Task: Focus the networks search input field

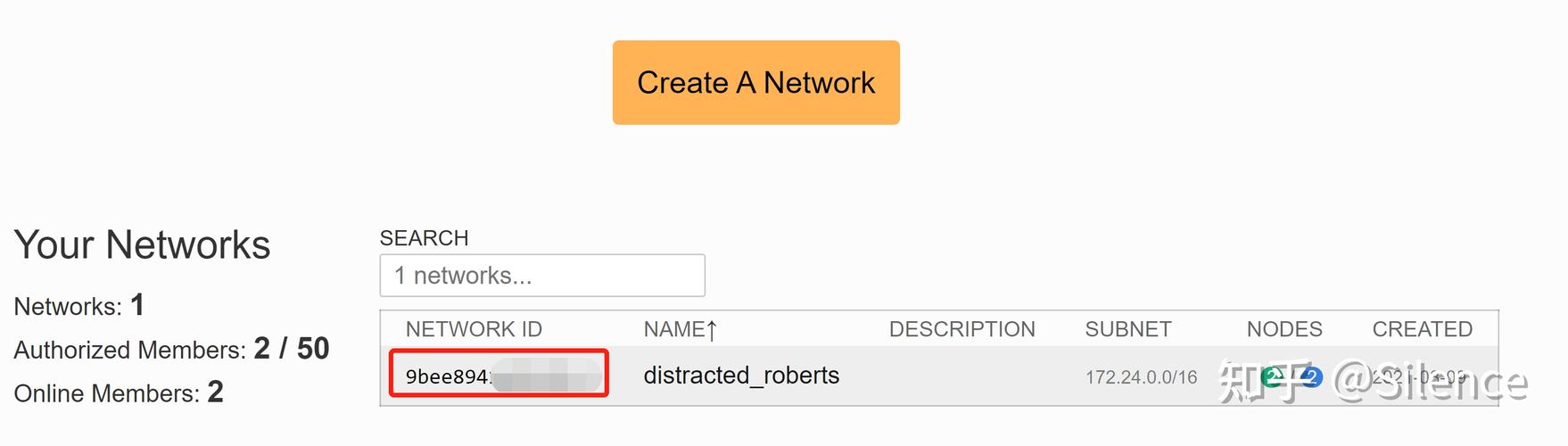Action: point(542,276)
